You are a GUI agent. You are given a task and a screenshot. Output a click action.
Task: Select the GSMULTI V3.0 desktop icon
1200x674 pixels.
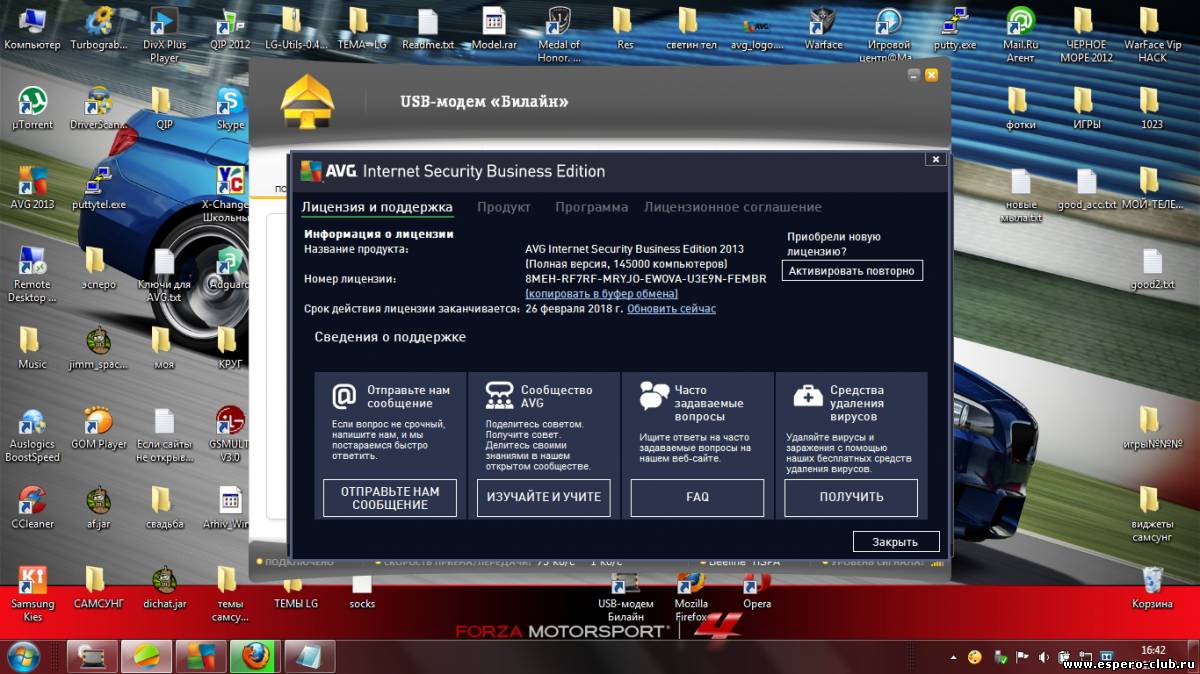[230, 435]
